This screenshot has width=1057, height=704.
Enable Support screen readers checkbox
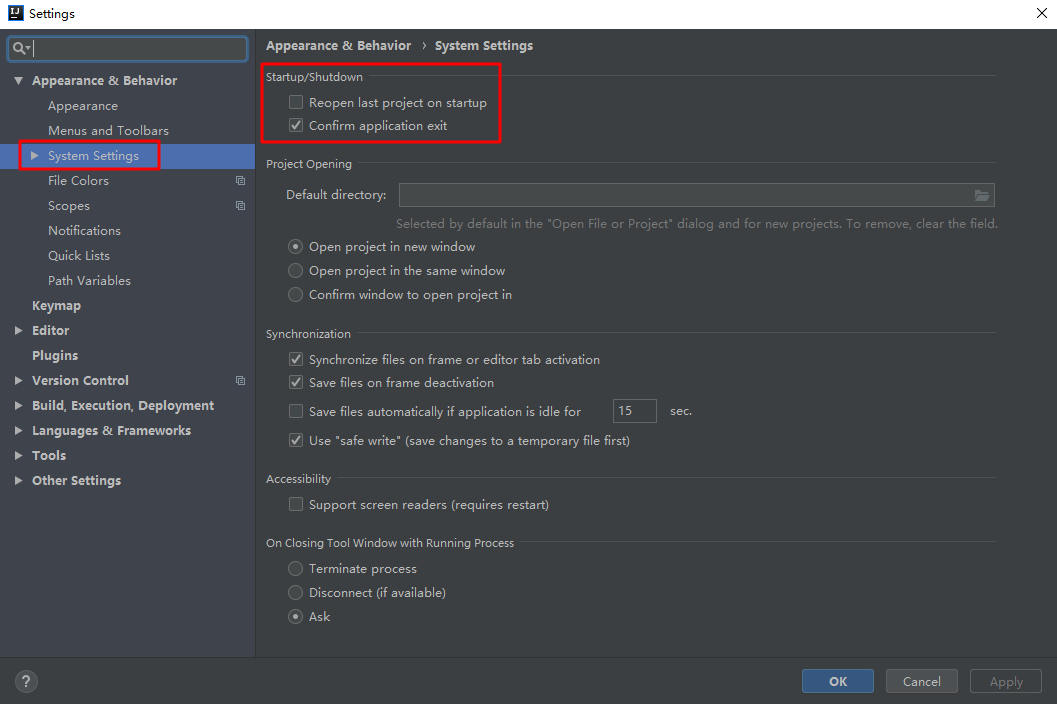tap(295, 504)
